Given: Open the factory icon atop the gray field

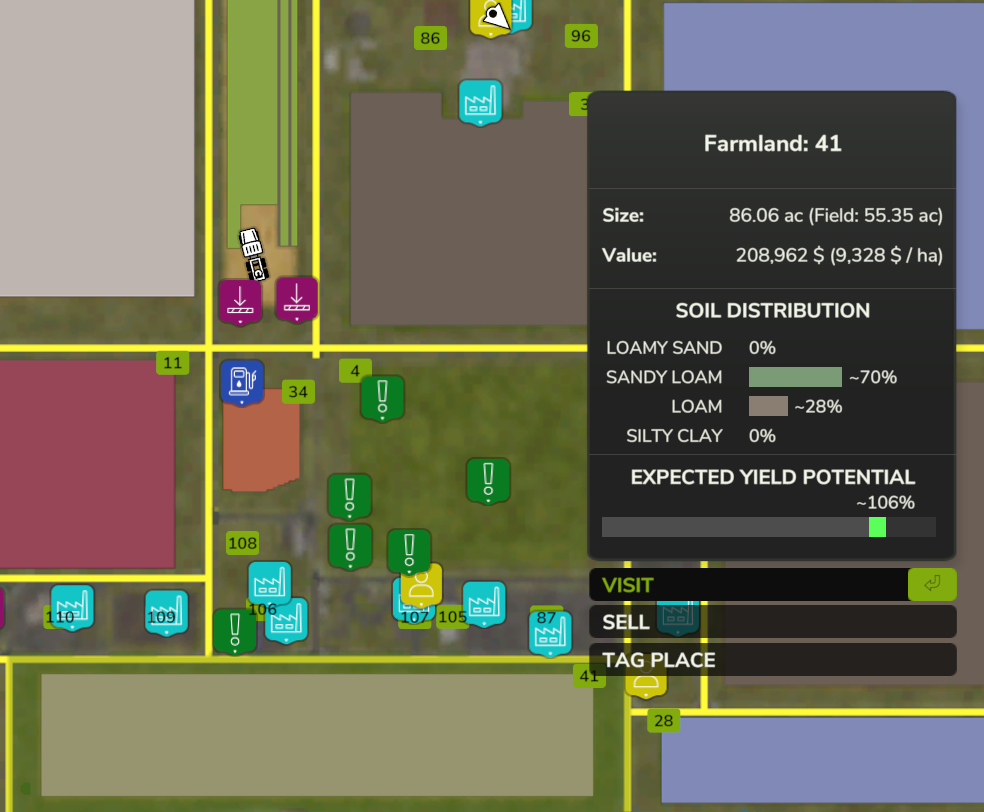Looking at the screenshot, I should tap(480, 102).
